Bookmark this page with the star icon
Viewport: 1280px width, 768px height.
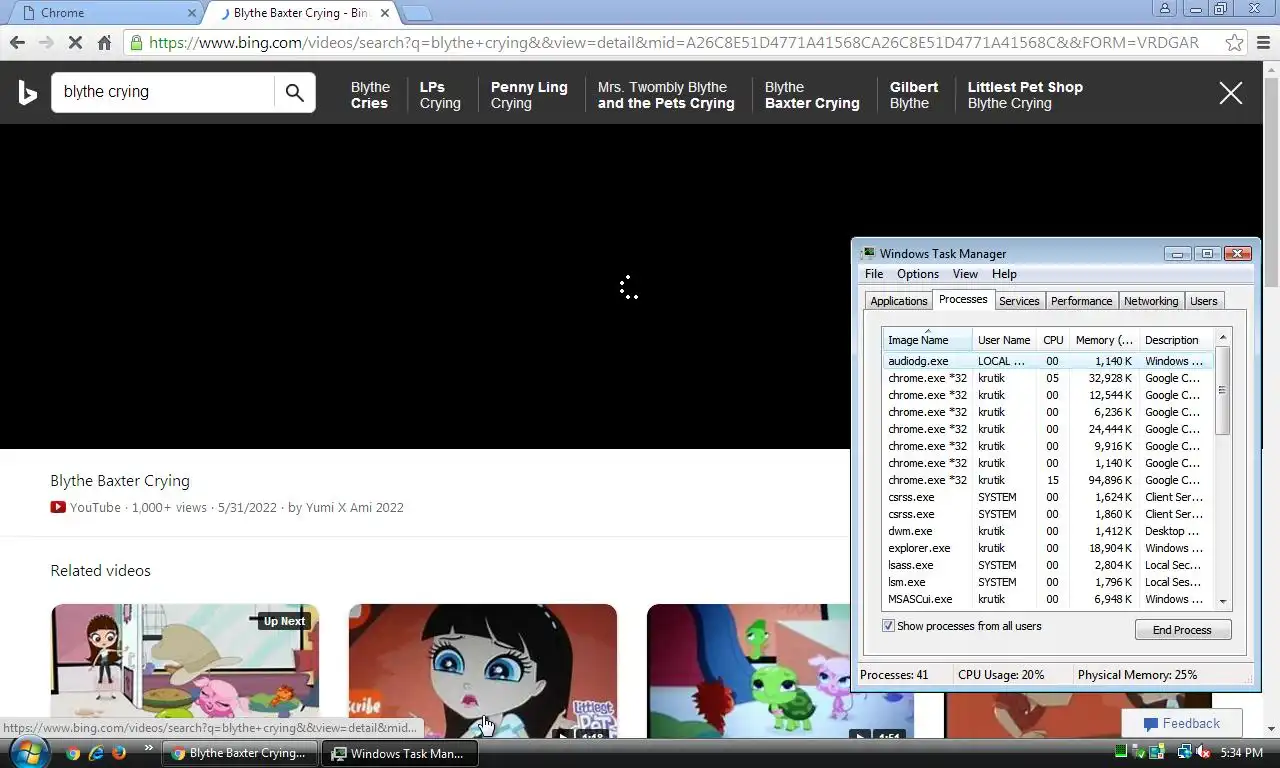(x=1235, y=43)
